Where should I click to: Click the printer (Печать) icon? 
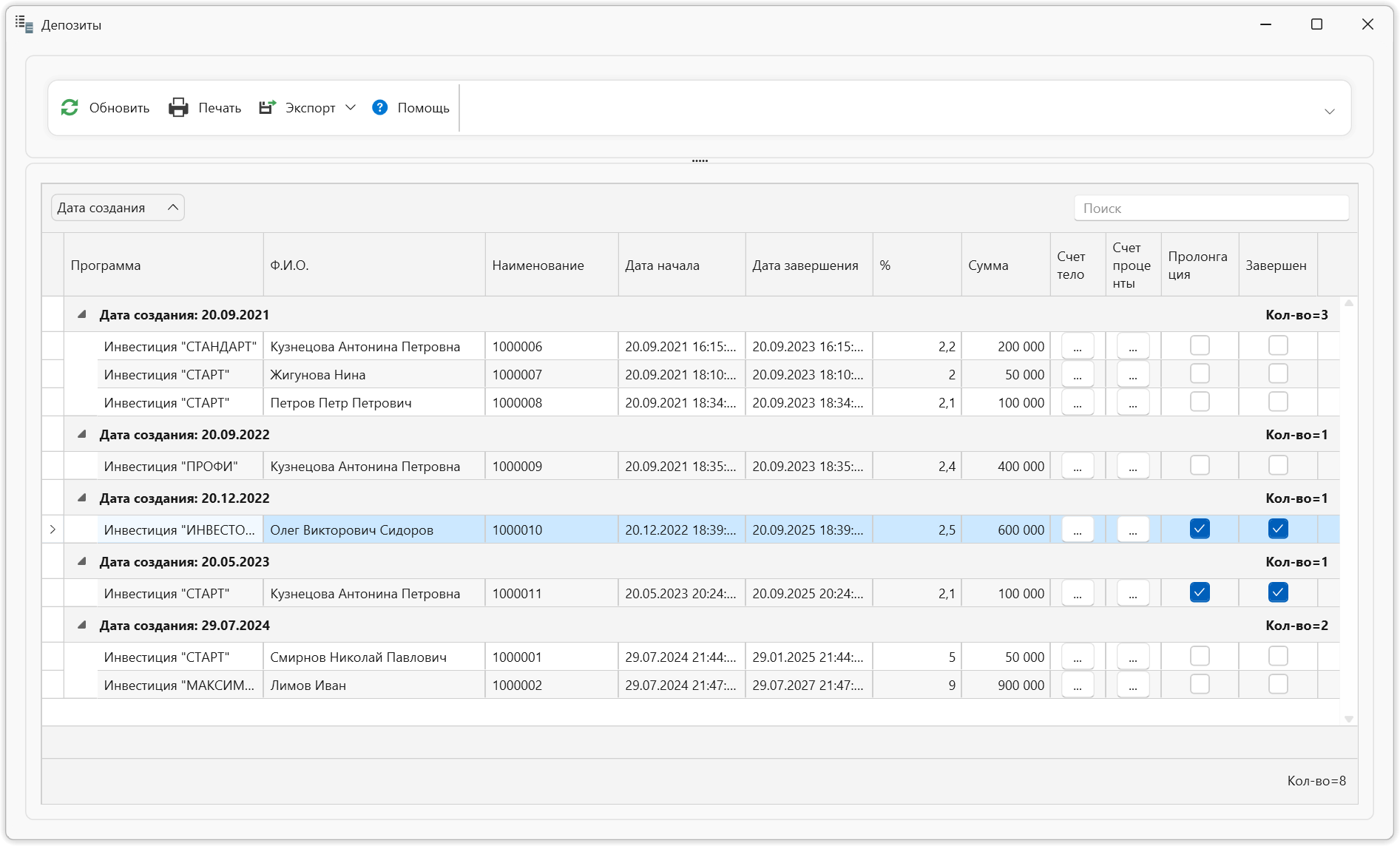[178, 108]
